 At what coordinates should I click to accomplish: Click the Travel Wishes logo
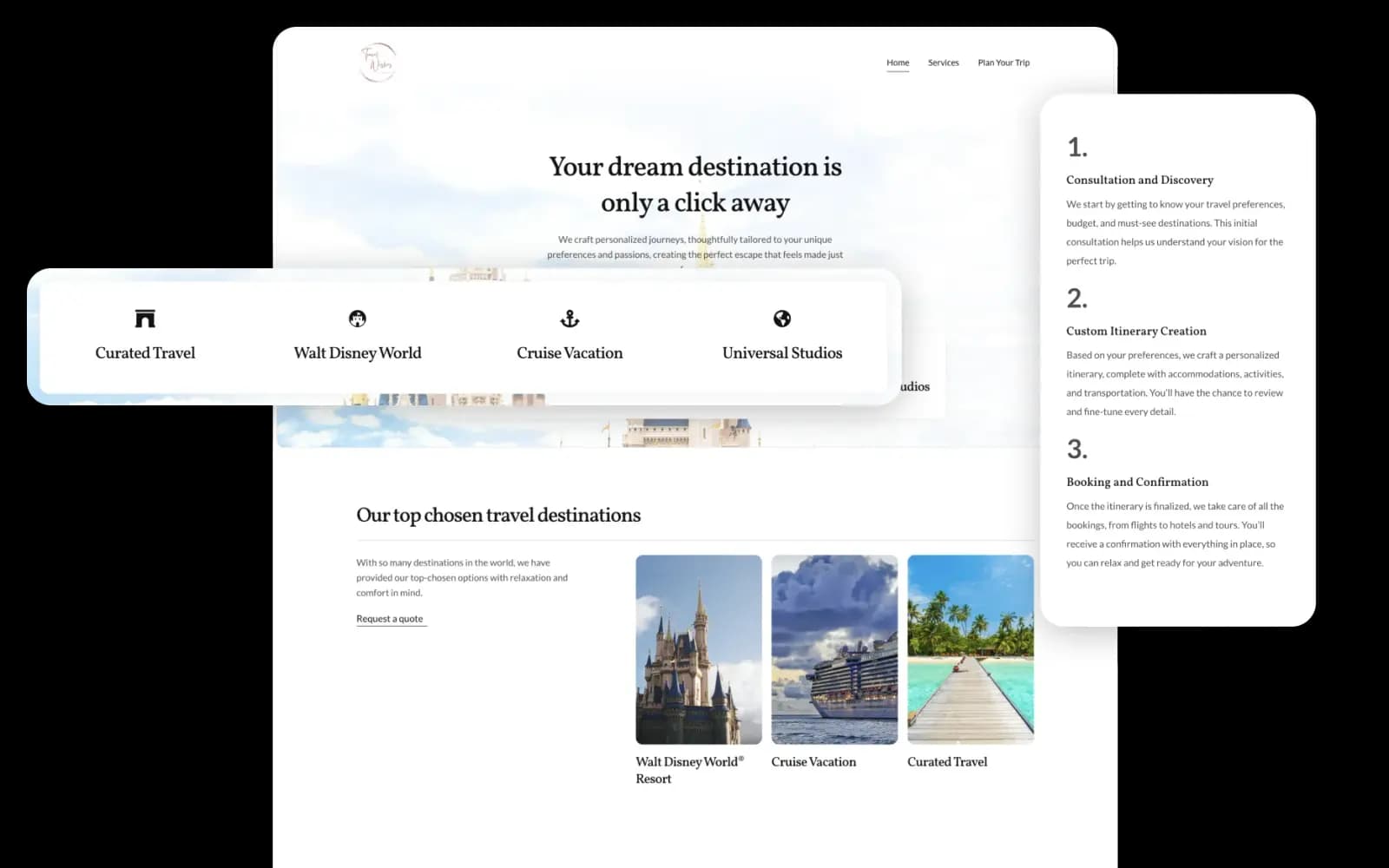(378, 62)
